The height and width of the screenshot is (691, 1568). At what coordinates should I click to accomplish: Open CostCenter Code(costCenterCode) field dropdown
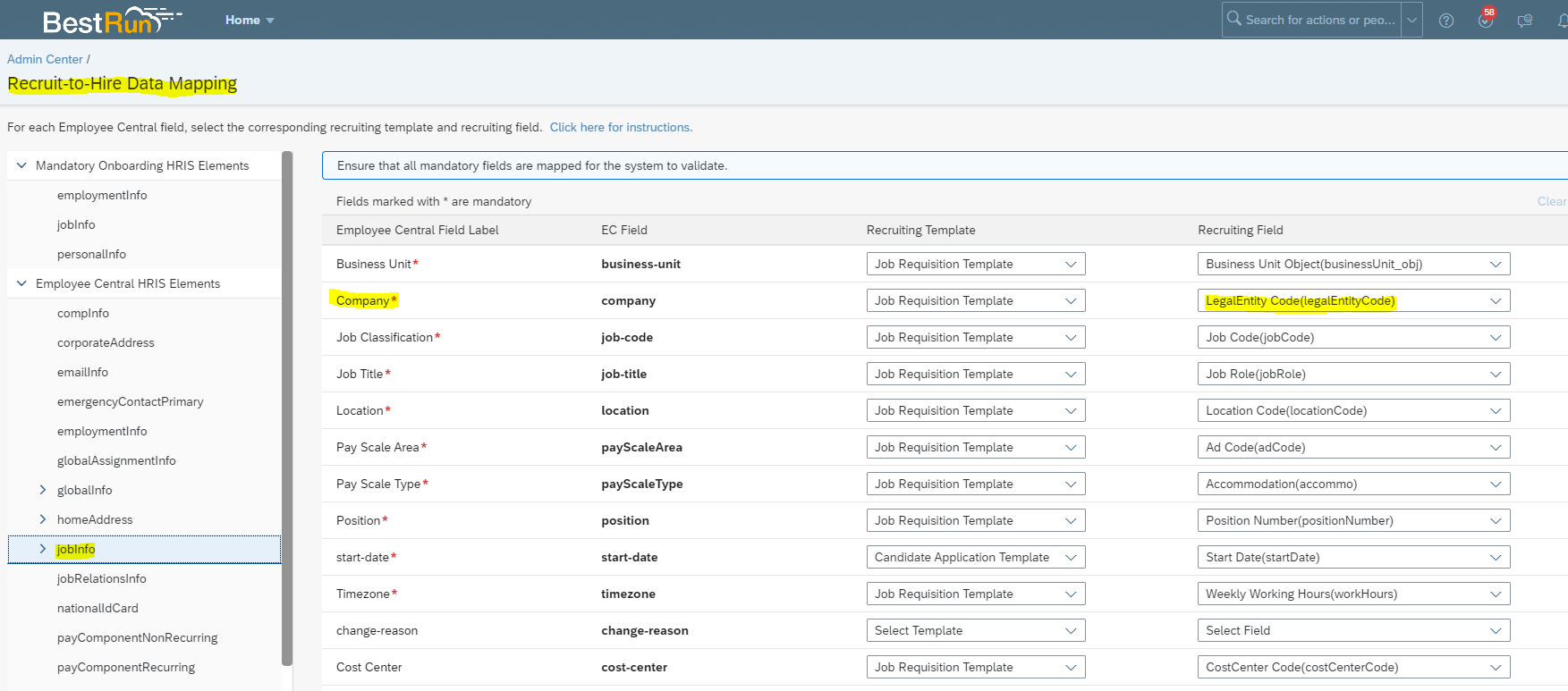pos(1353,667)
